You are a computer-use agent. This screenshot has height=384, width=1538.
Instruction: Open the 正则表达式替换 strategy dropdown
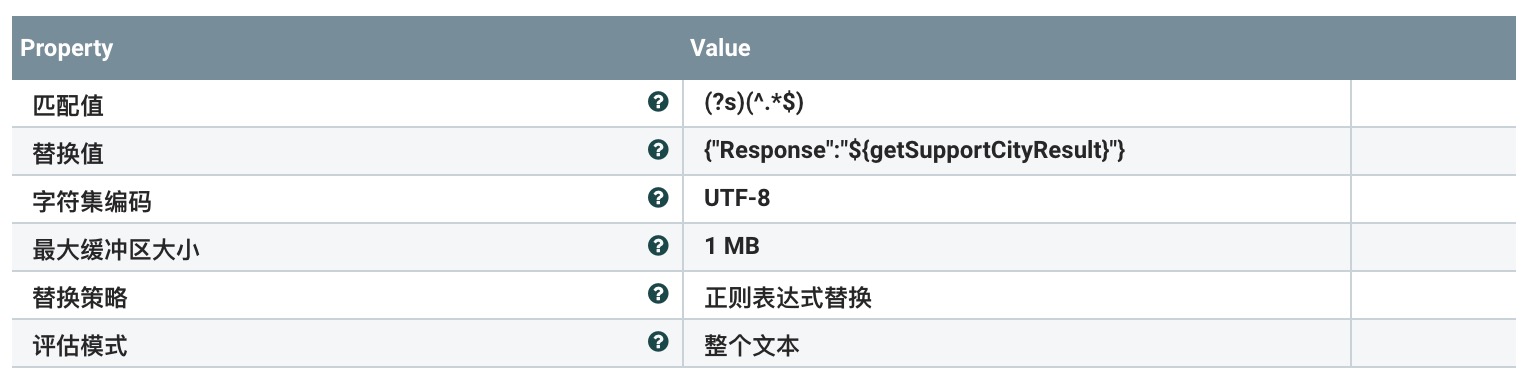pos(1016,295)
